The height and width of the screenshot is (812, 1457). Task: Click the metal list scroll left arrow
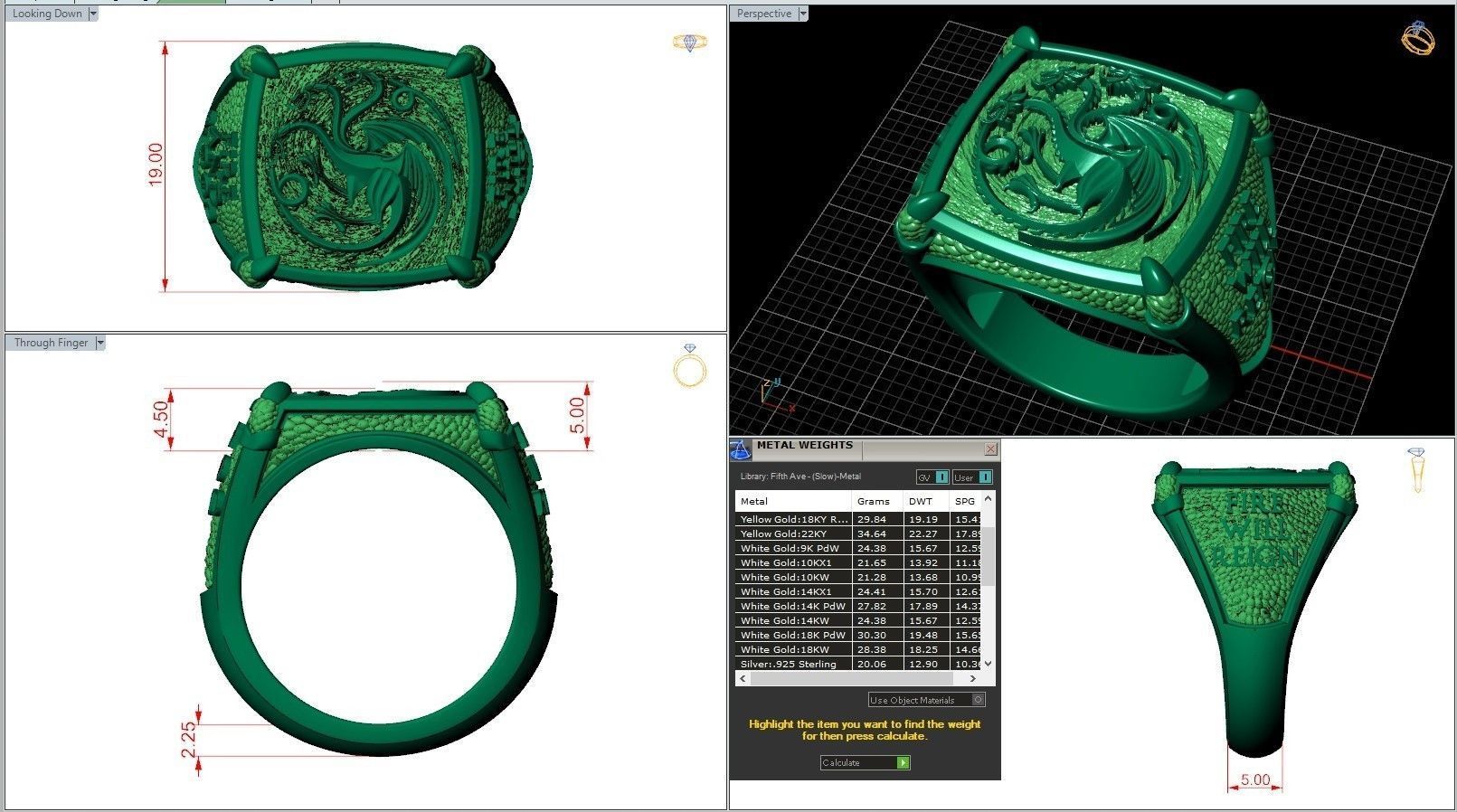point(743,677)
